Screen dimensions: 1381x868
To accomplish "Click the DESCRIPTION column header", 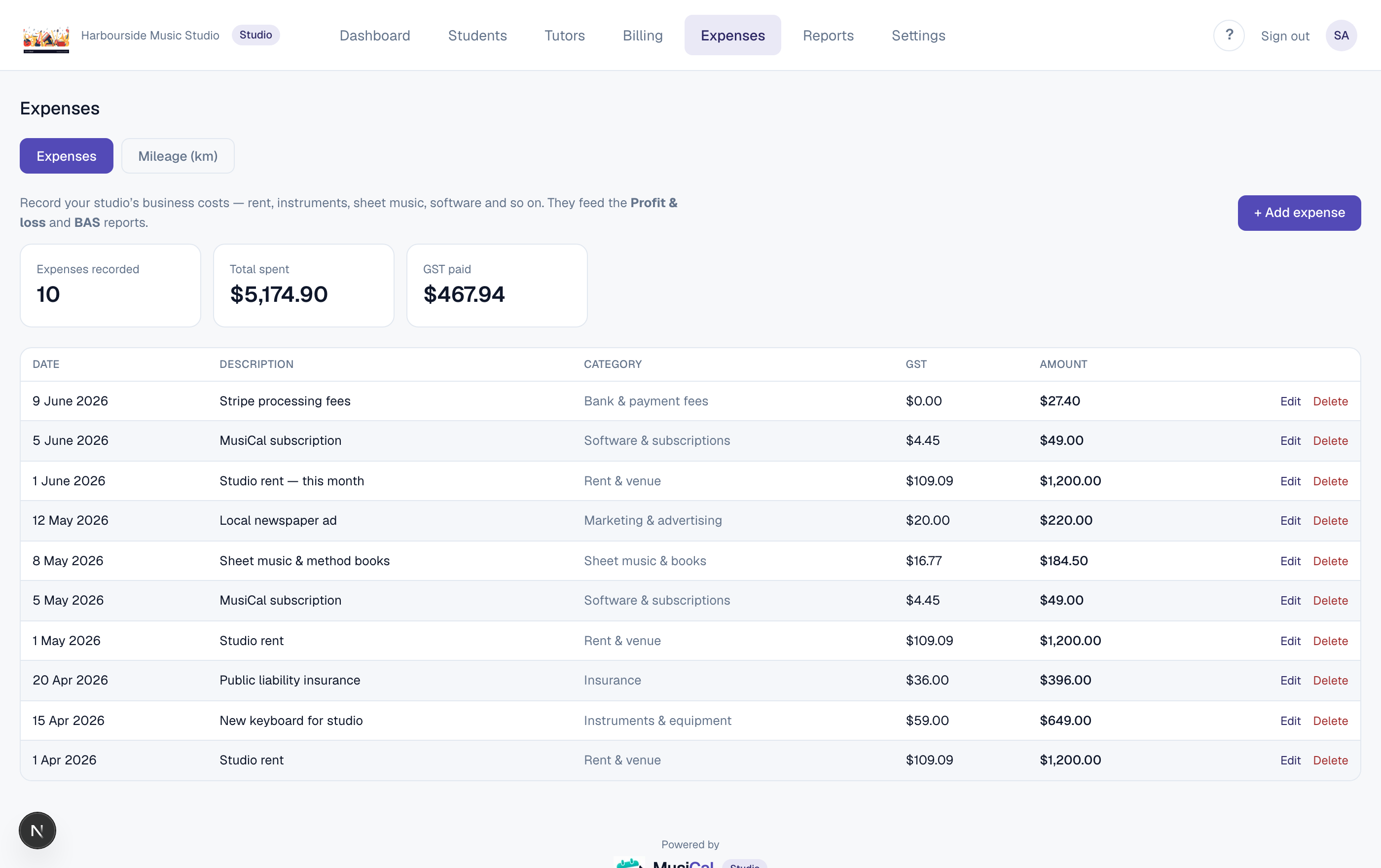I will [256, 364].
